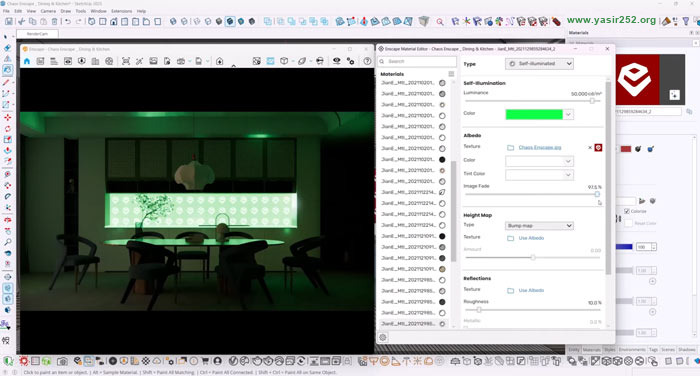Viewport: 700px width, 376px height.
Task: Click the cube view icon in Enscape toolbar
Action: (x=284, y=61)
